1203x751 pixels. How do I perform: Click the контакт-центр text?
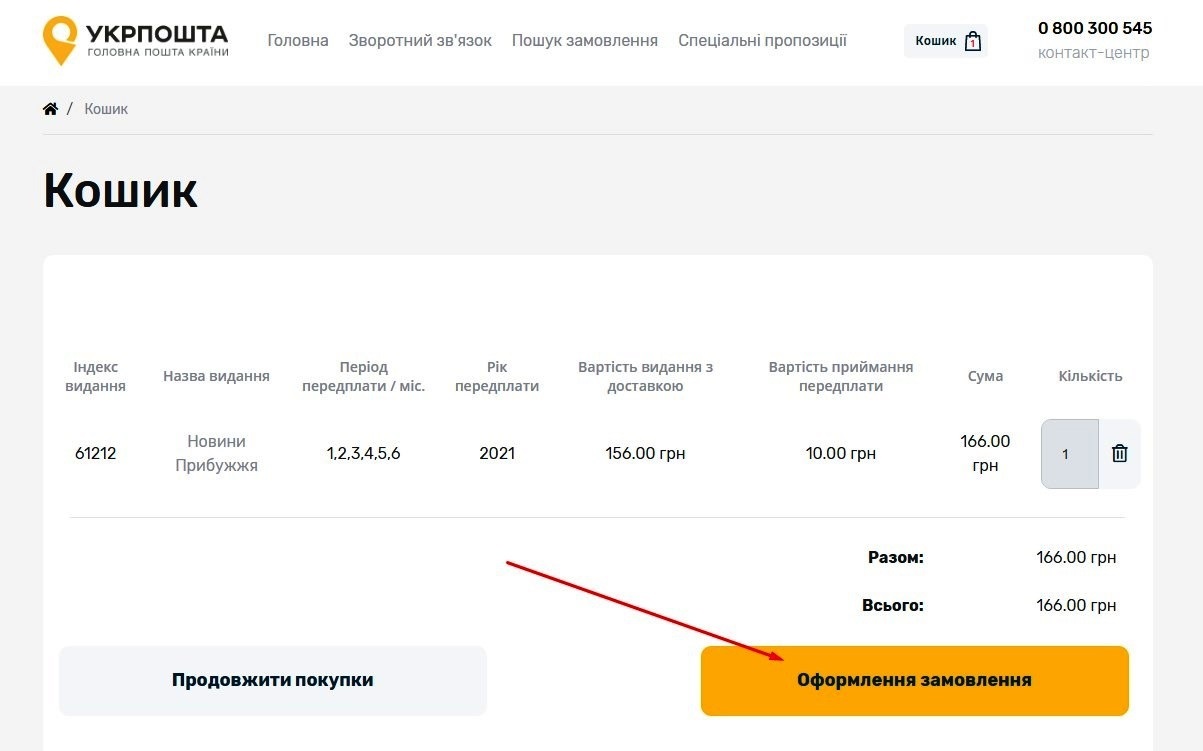pyautogui.click(x=1094, y=53)
